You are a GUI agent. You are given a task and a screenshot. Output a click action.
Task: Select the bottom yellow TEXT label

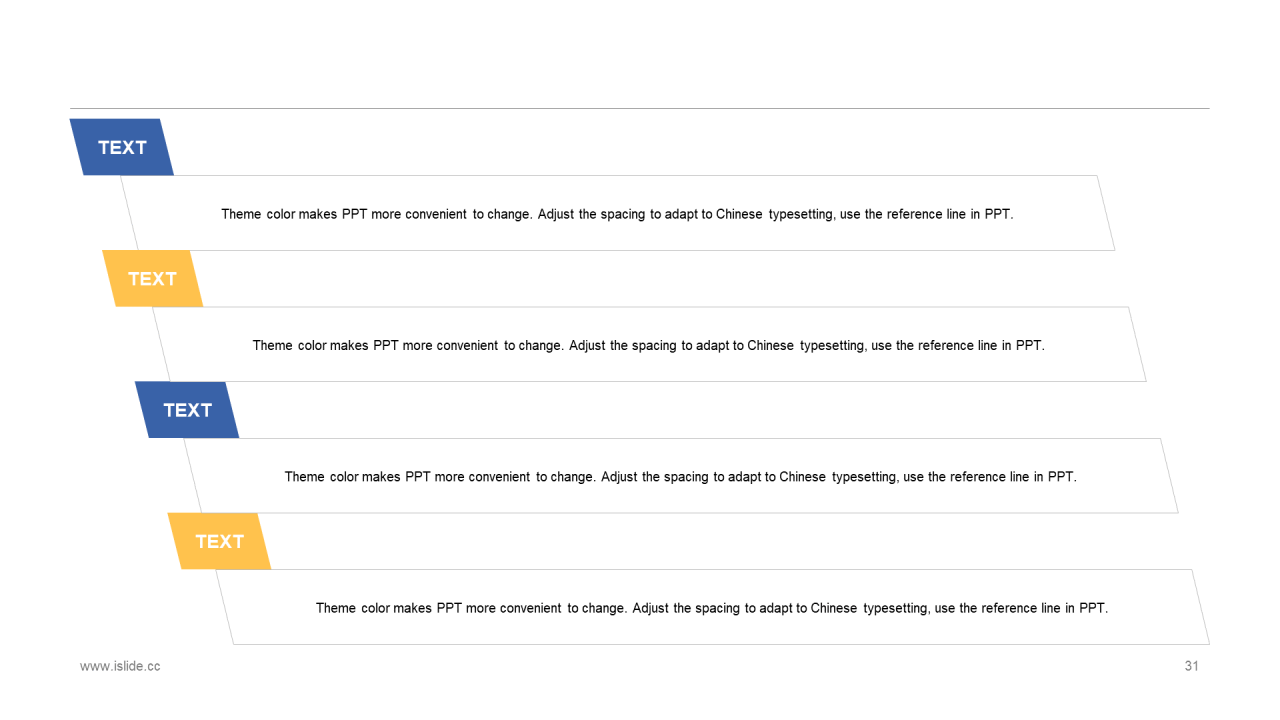point(219,541)
